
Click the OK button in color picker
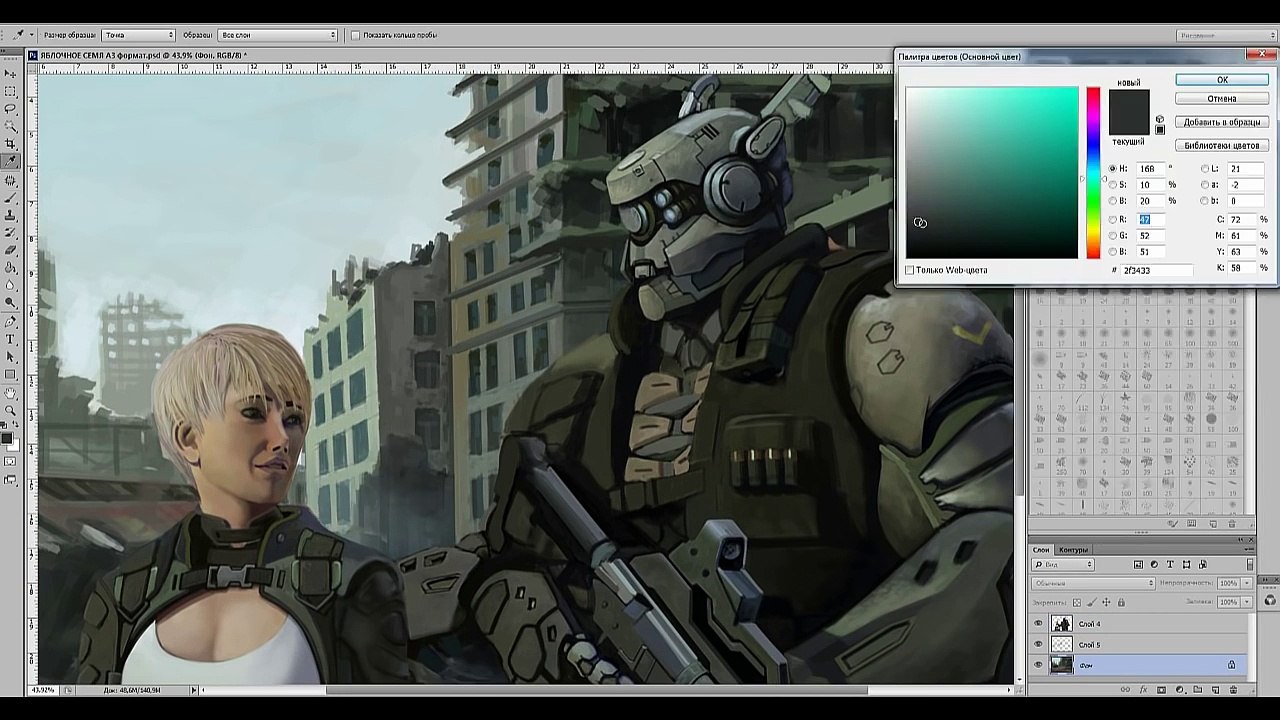pos(1222,80)
